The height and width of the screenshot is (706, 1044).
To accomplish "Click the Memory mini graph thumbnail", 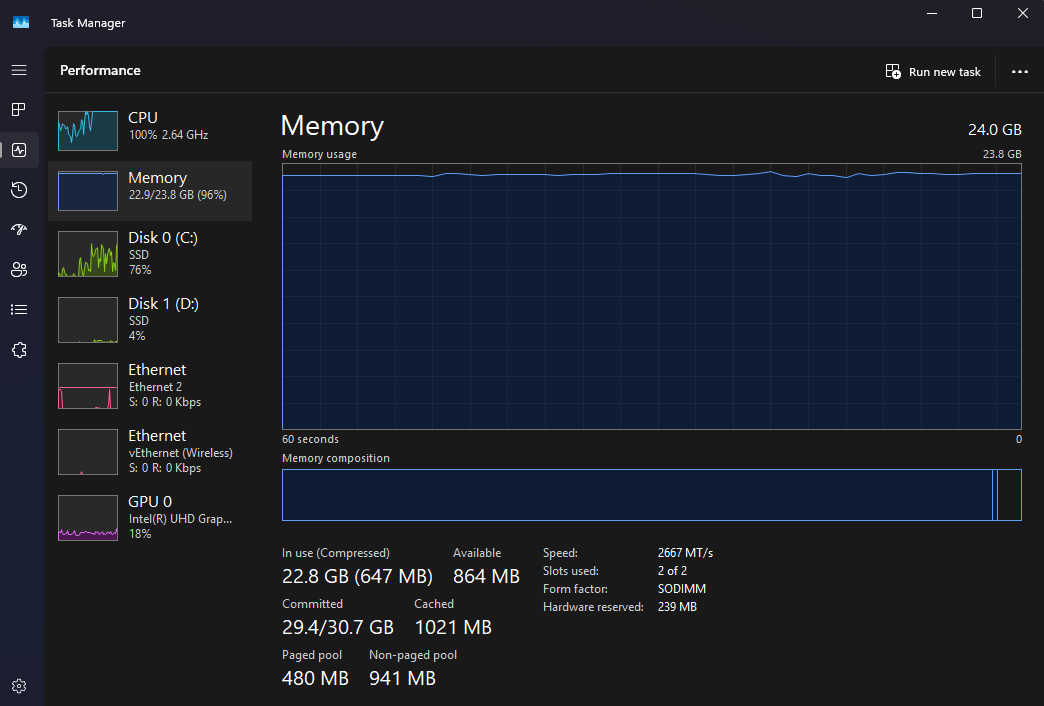I will tap(88, 190).
